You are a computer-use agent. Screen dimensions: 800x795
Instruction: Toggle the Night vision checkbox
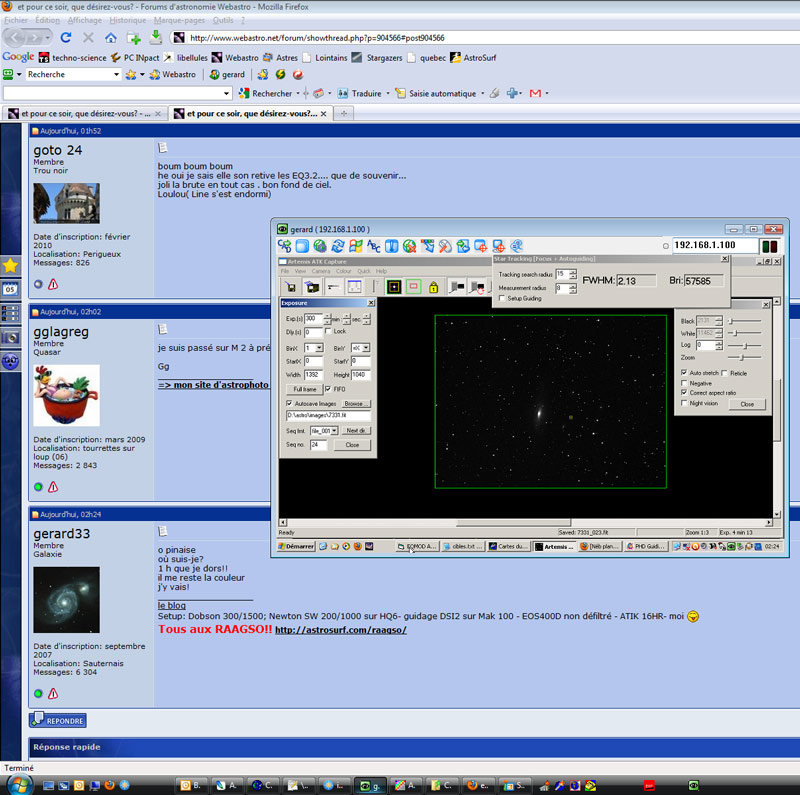point(684,403)
